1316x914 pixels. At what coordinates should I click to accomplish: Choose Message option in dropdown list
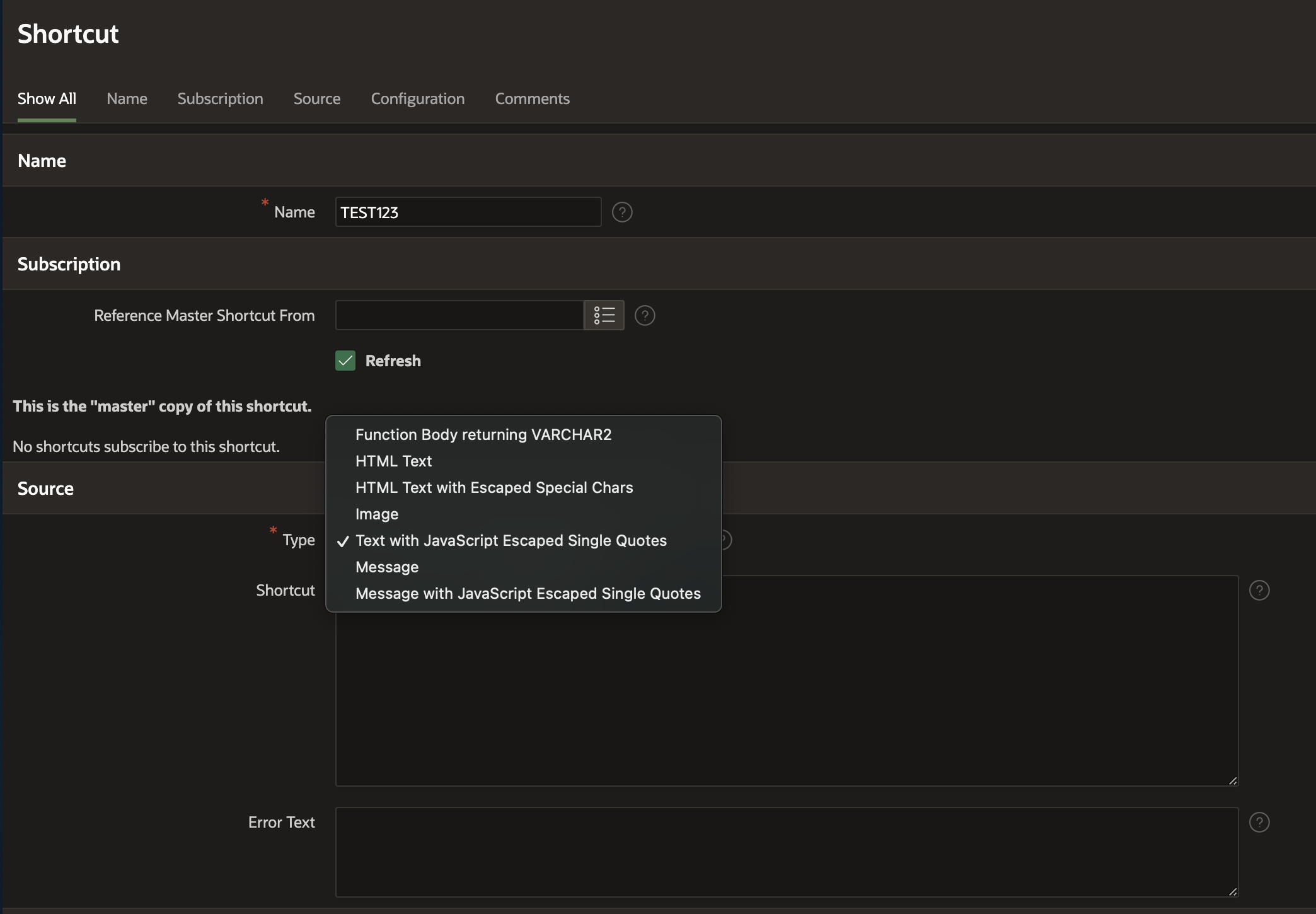pyautogui.click(x=386, y=567)
